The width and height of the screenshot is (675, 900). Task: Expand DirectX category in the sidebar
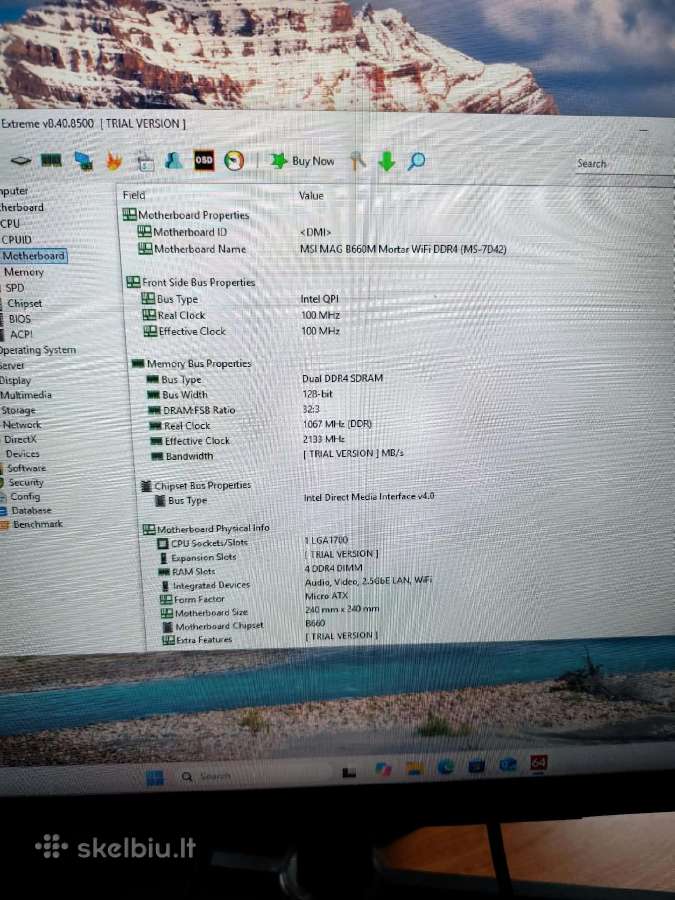click(x=20, y=440)
